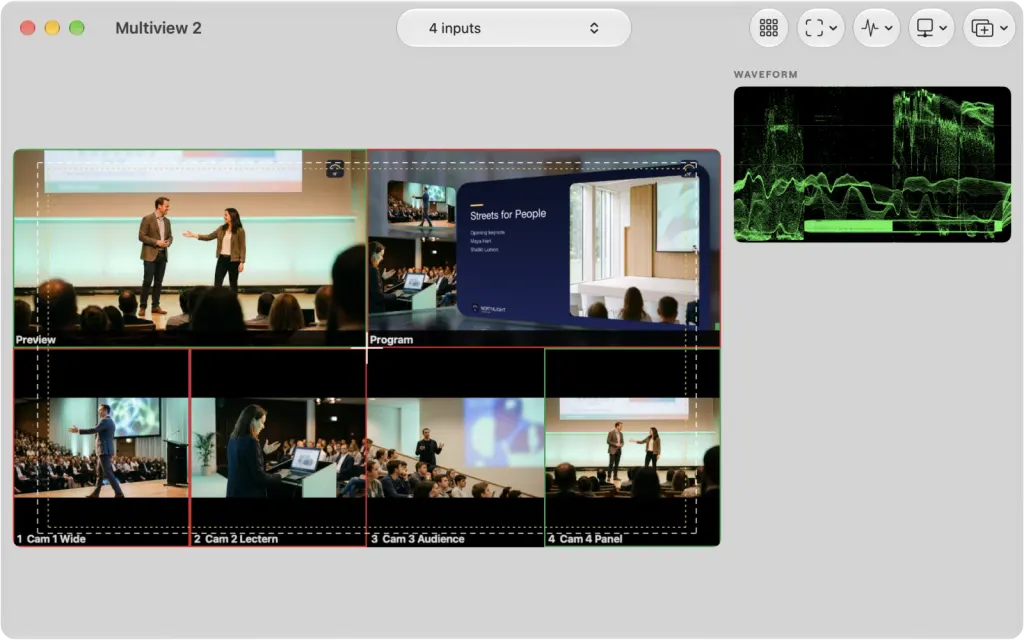Click the grid layout icon in toolbar

(768, 28)
